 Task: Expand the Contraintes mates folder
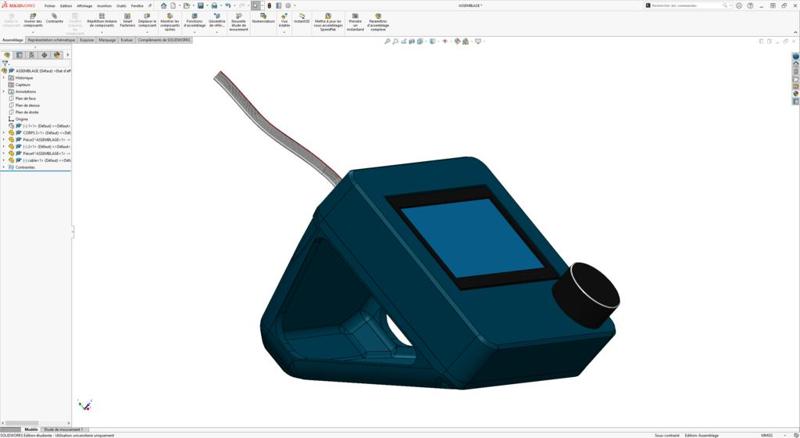pos(4,167)
